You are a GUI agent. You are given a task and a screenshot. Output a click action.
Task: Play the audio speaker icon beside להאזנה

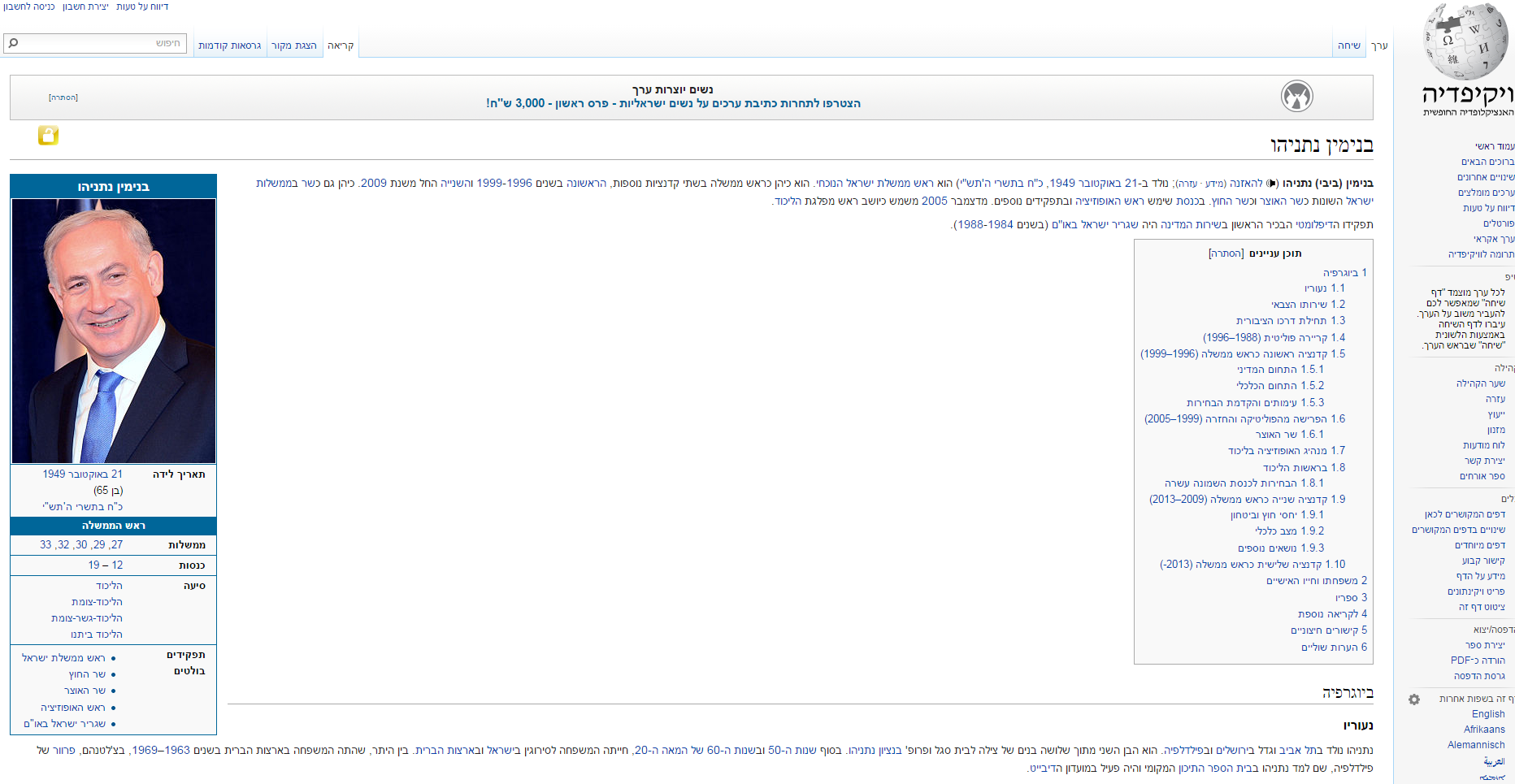pos(1273,184)
